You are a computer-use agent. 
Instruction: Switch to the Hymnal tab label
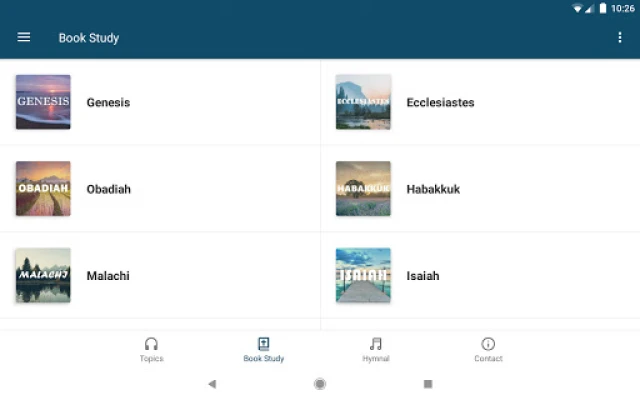point(376,359)
